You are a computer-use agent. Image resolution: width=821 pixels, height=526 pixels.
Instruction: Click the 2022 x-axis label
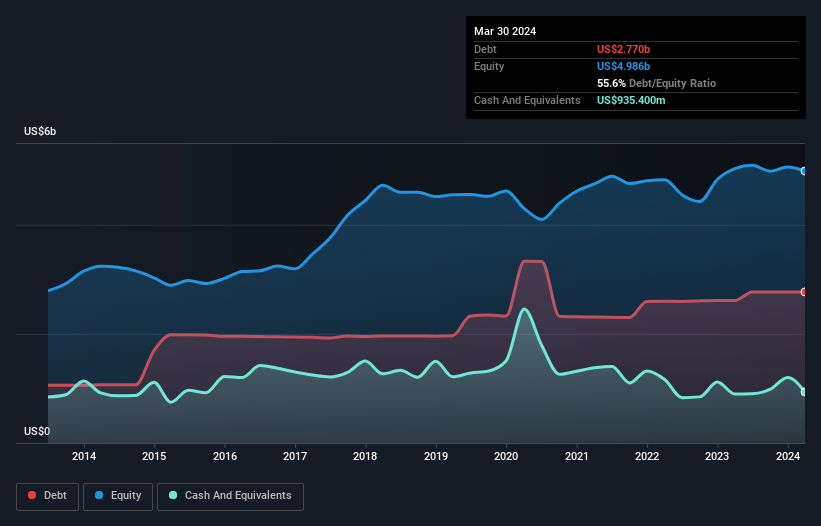point(647,456)
